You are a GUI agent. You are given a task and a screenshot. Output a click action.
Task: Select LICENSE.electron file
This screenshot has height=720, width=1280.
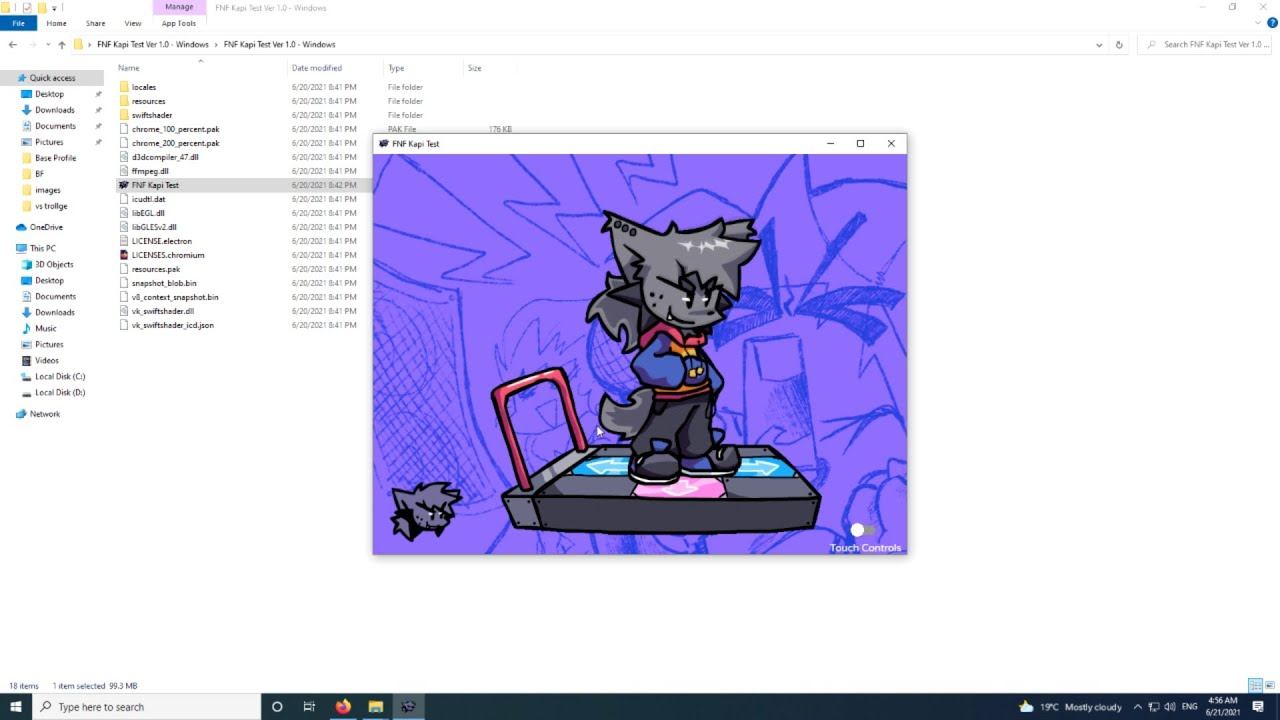[161, 241]
